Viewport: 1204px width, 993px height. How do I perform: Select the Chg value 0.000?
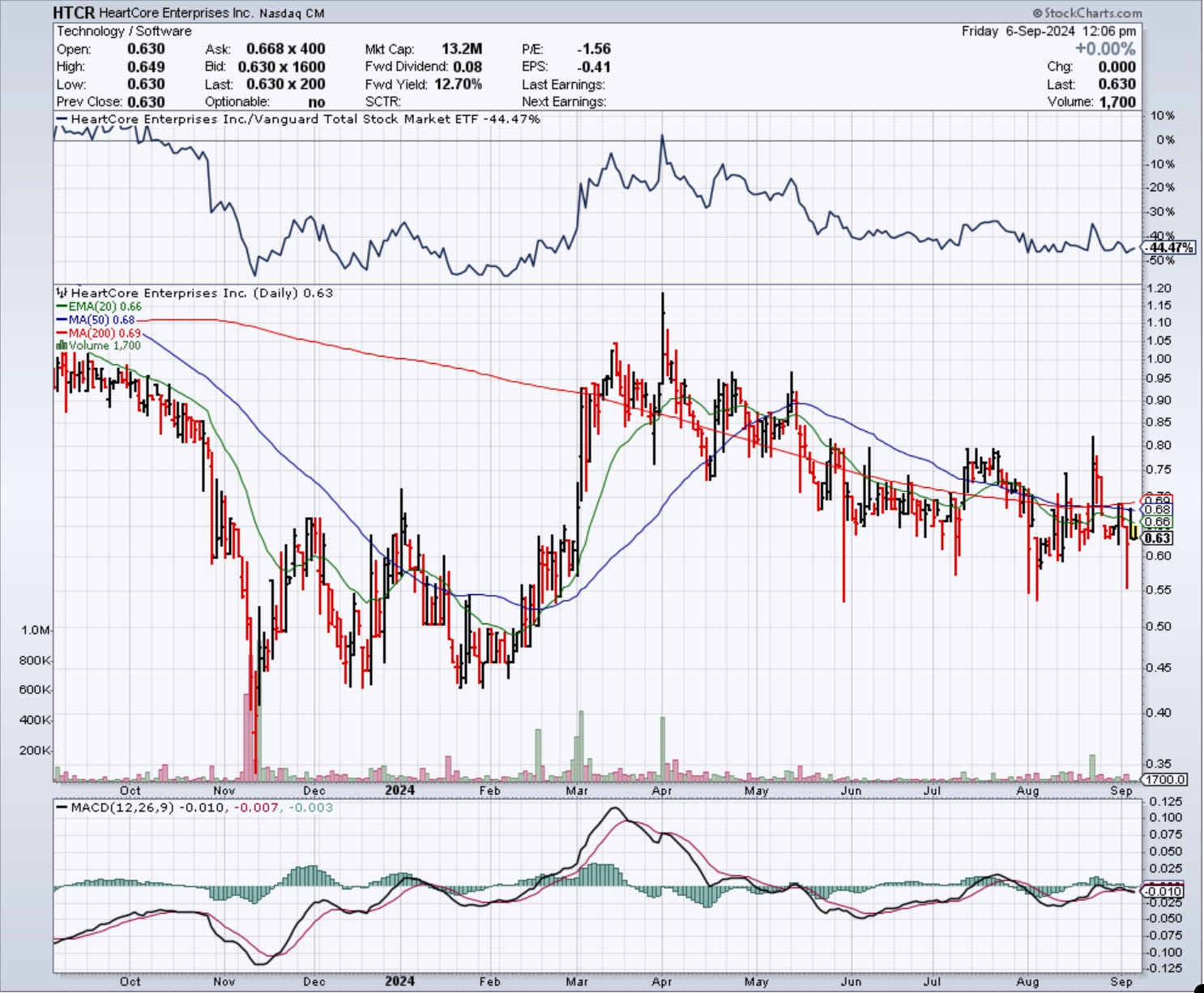pyautogui.click(x=1117, y=66)
